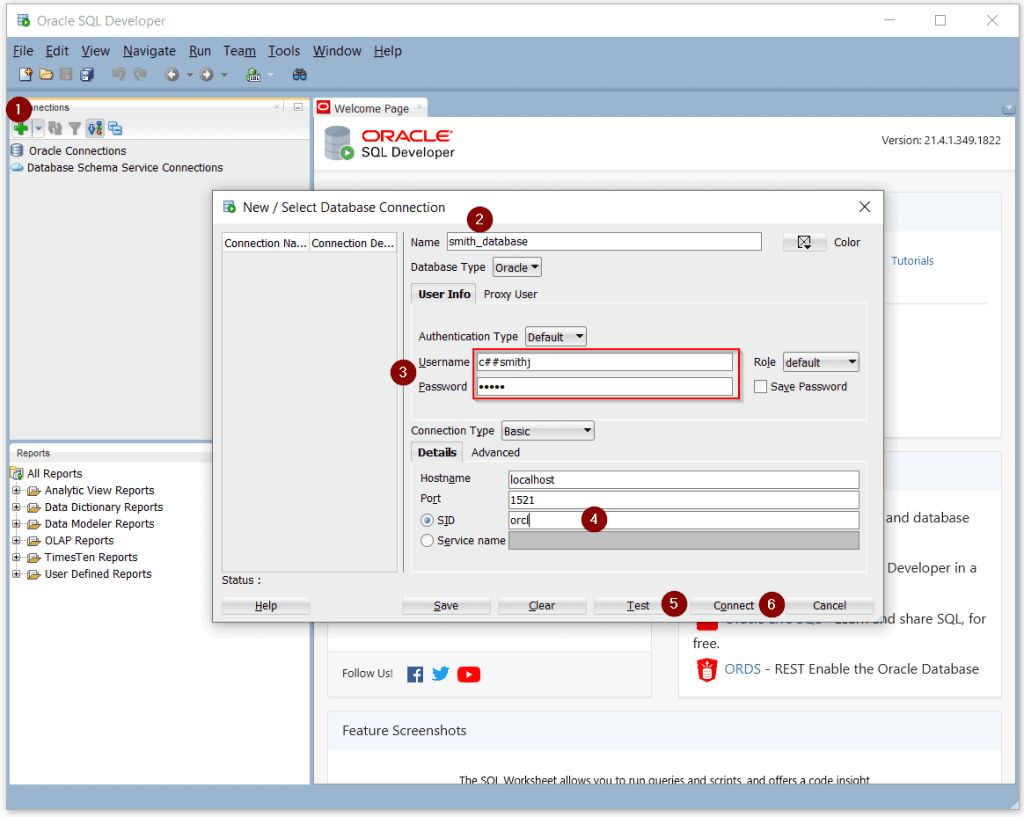Click the connection Name input field
The width and height of the screenshot is (1024, 817).
[x=604, y=242]
